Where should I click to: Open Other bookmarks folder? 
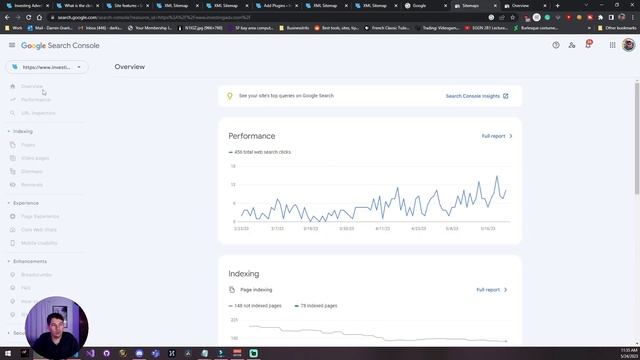pos(616,28)
